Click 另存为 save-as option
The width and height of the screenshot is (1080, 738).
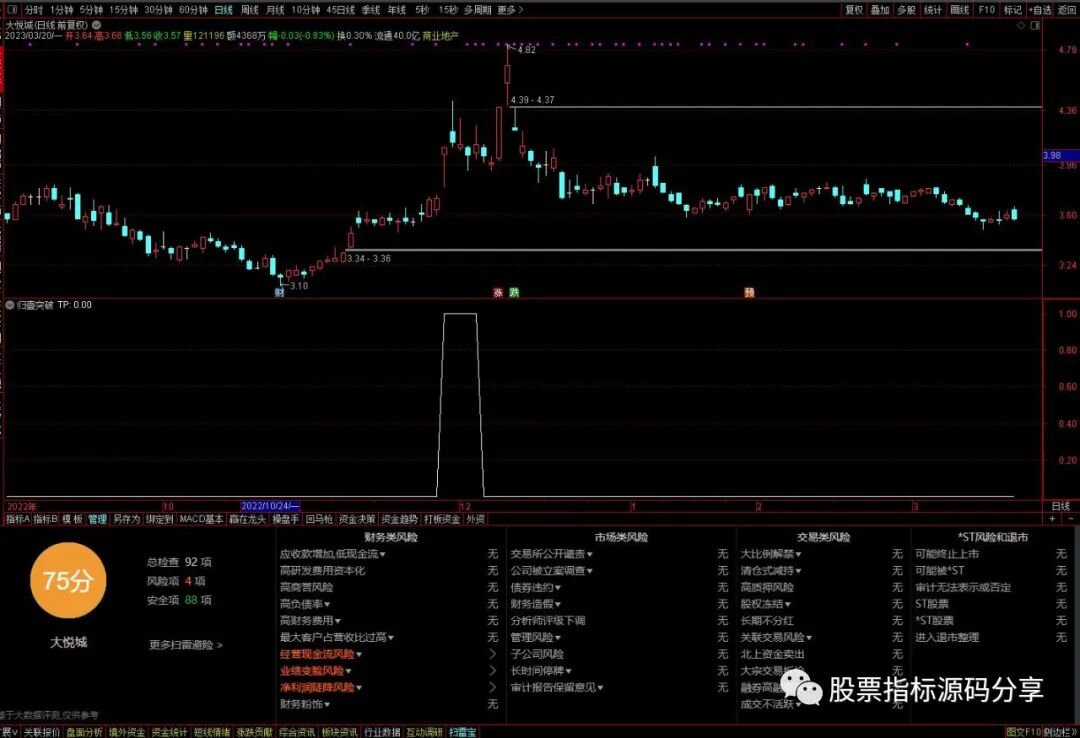[x=126, y=519]
